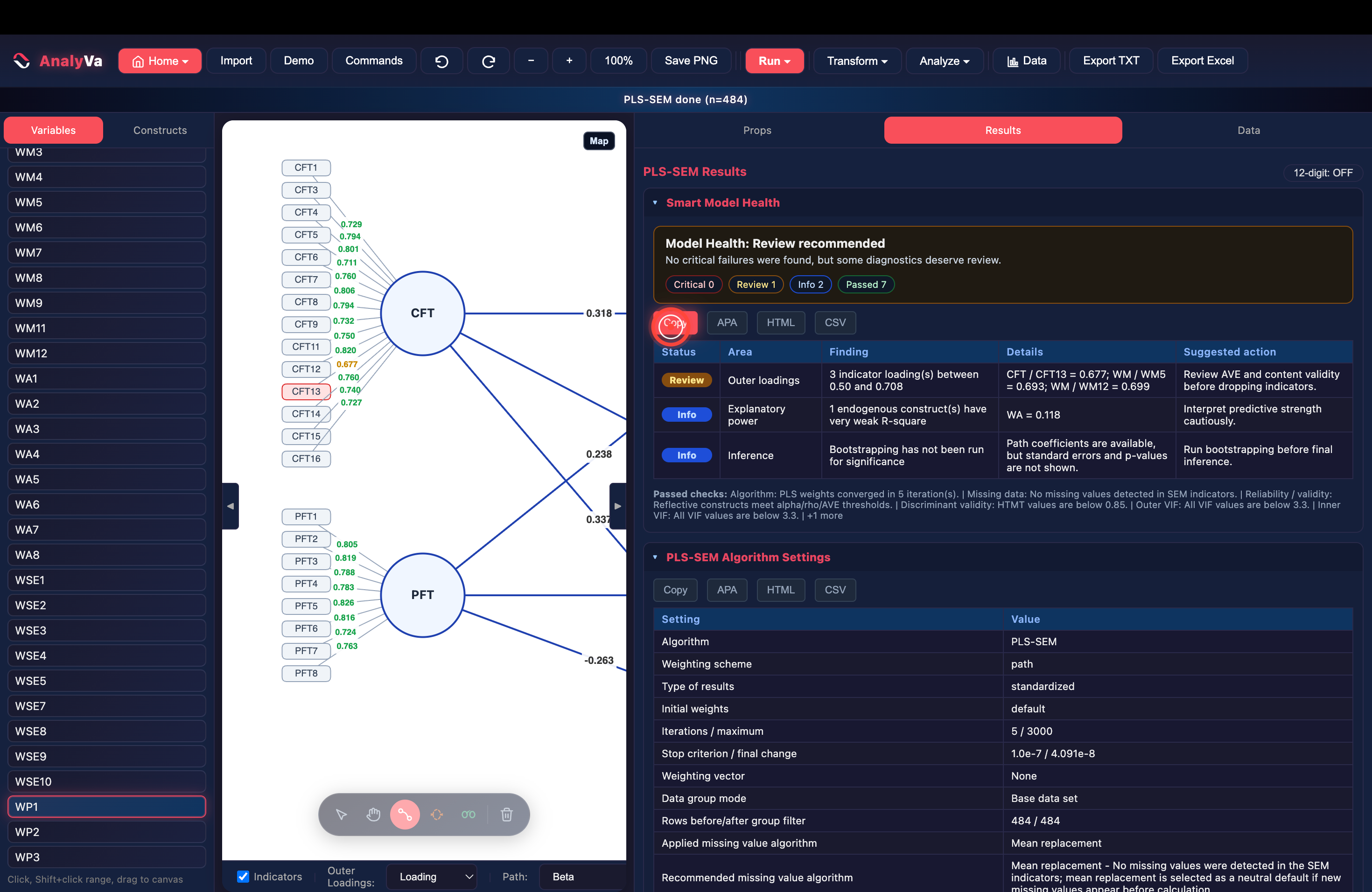Select WM12 in the variables list
This screenshot has height=892, width=1372.
tap(107, 353)
